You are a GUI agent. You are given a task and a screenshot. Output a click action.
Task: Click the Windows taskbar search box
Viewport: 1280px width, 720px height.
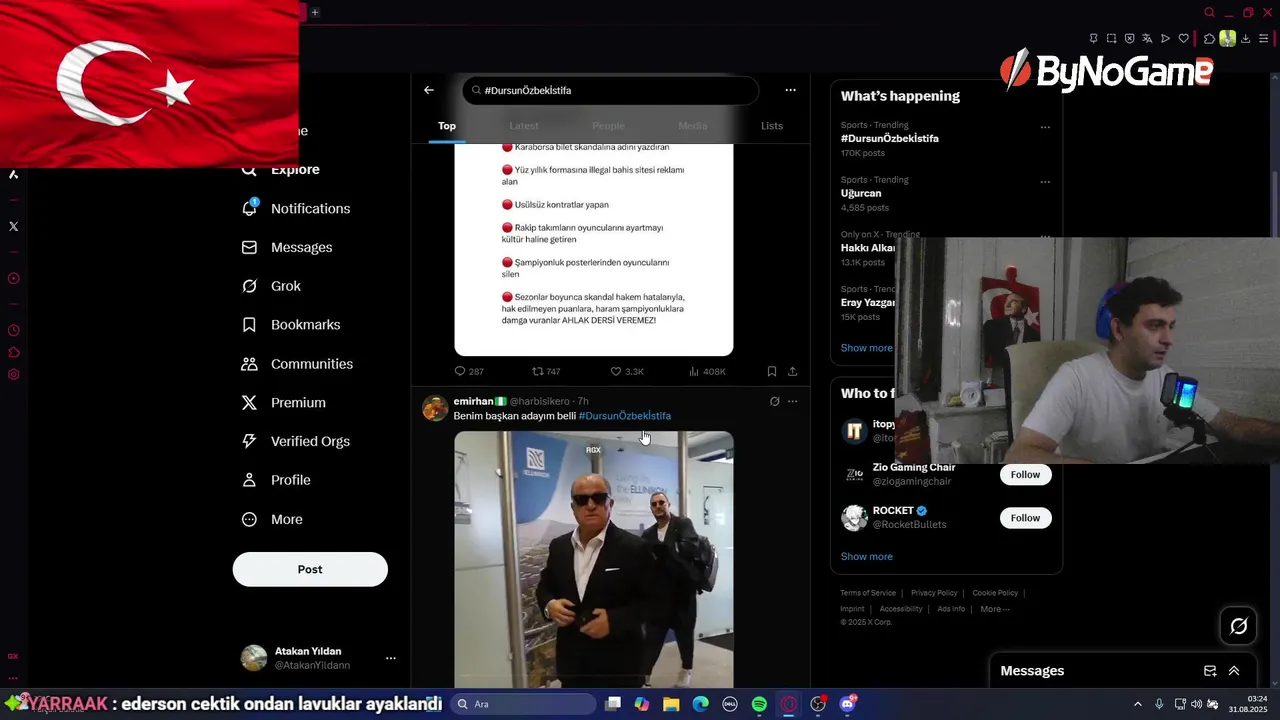coord(521,704)
